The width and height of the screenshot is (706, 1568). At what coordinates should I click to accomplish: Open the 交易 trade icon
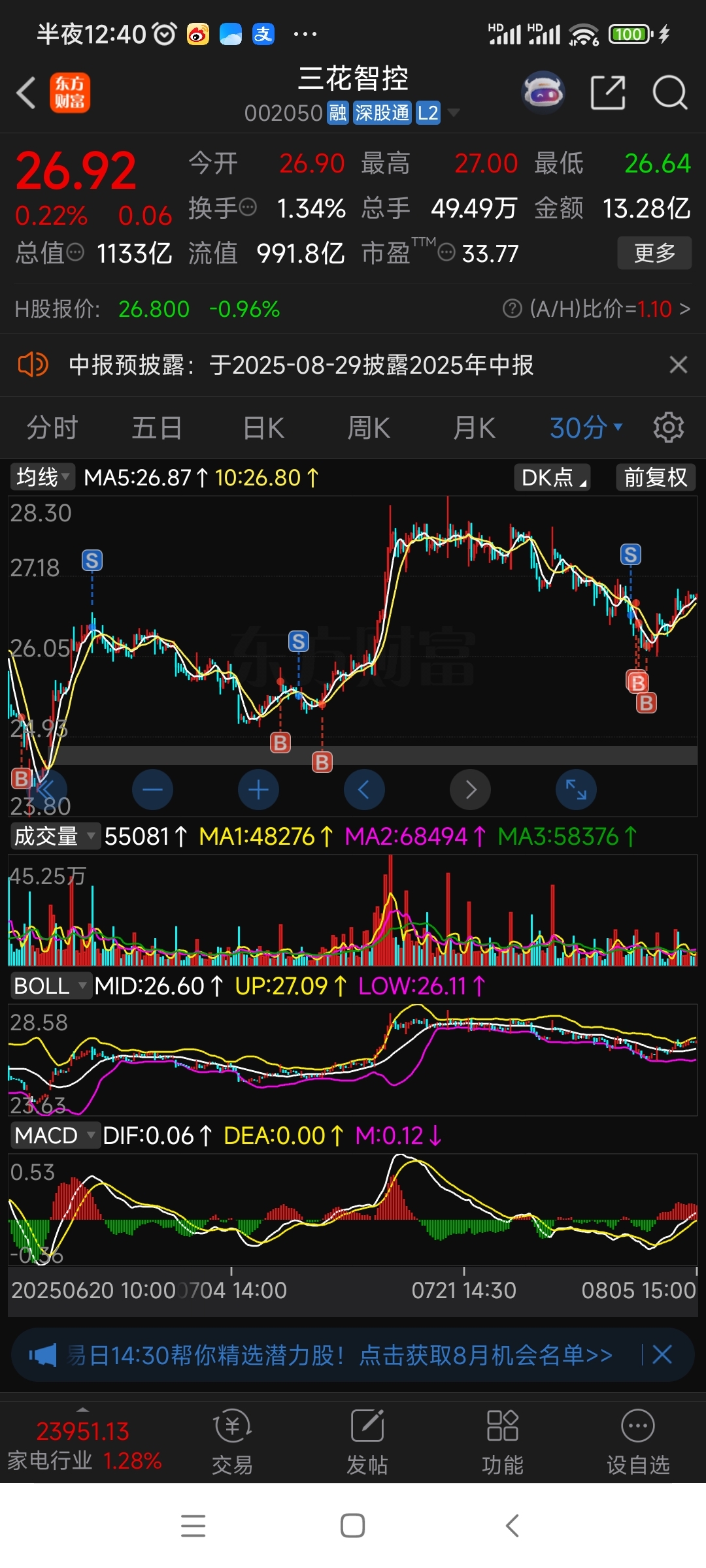(x=232, y=1442)
